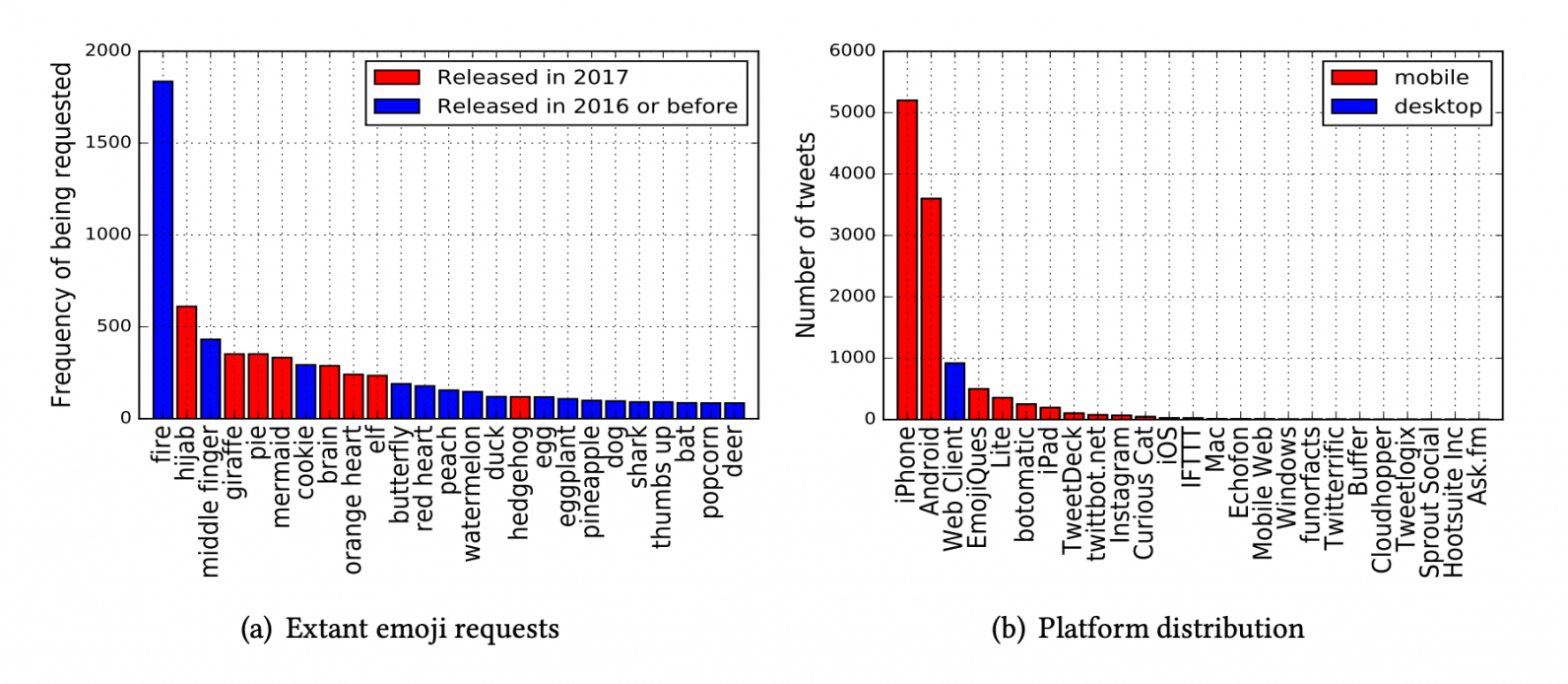Click the blue 'desktop' legend swatch
Image resolution: width=1568 pixels, height=684 pixels.
[x=1353, y=106]
